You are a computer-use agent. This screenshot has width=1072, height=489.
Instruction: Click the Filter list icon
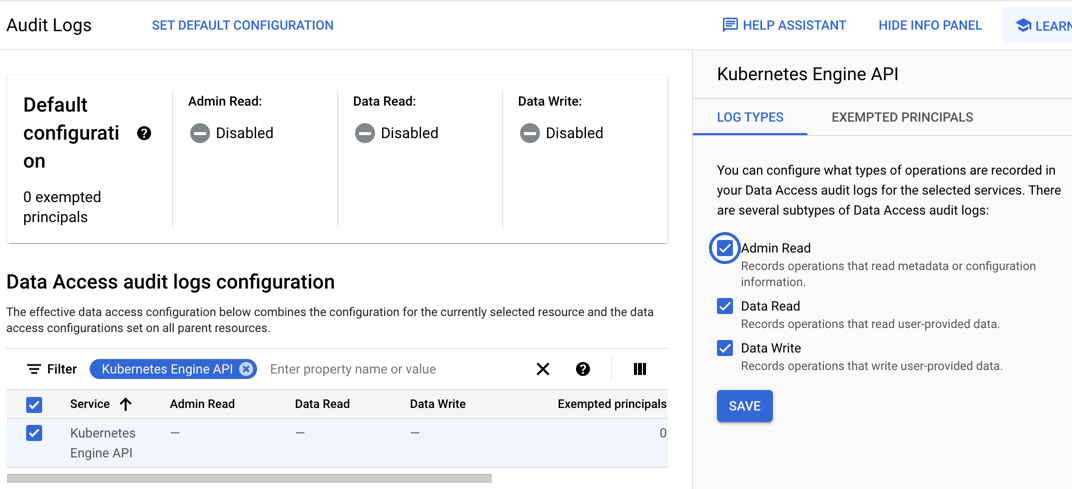click(34, 369)
